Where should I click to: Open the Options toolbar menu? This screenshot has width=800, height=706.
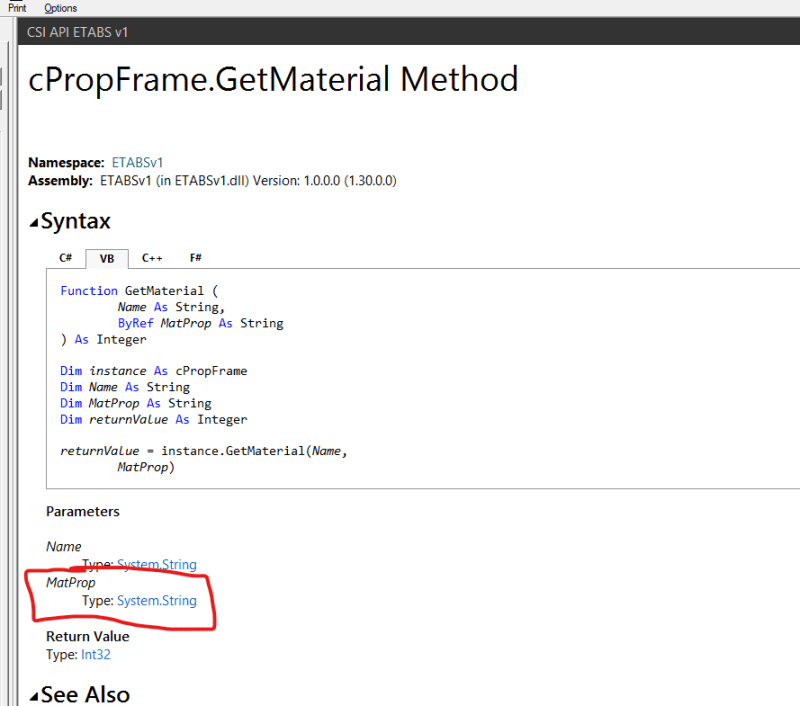pos(60,8)
